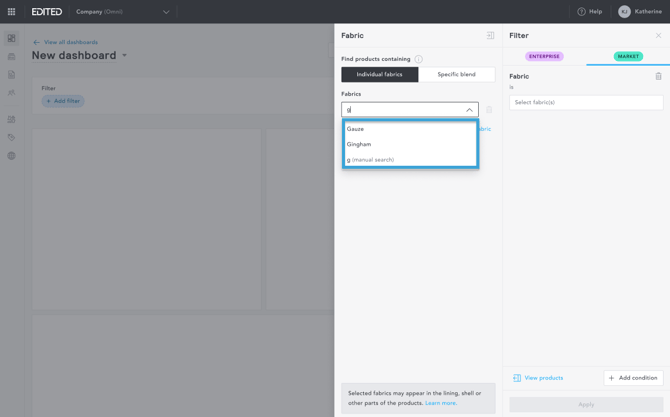The width and height of the screenshot is (670, 417).
Task: Open the Help menu icon
Action: (x=581, y=12)
